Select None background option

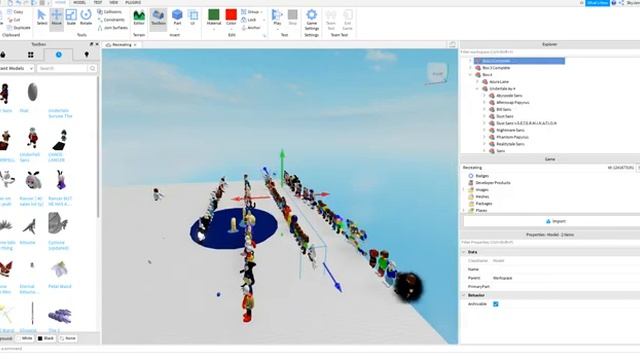pyautogui.click(x=68, y=338)
